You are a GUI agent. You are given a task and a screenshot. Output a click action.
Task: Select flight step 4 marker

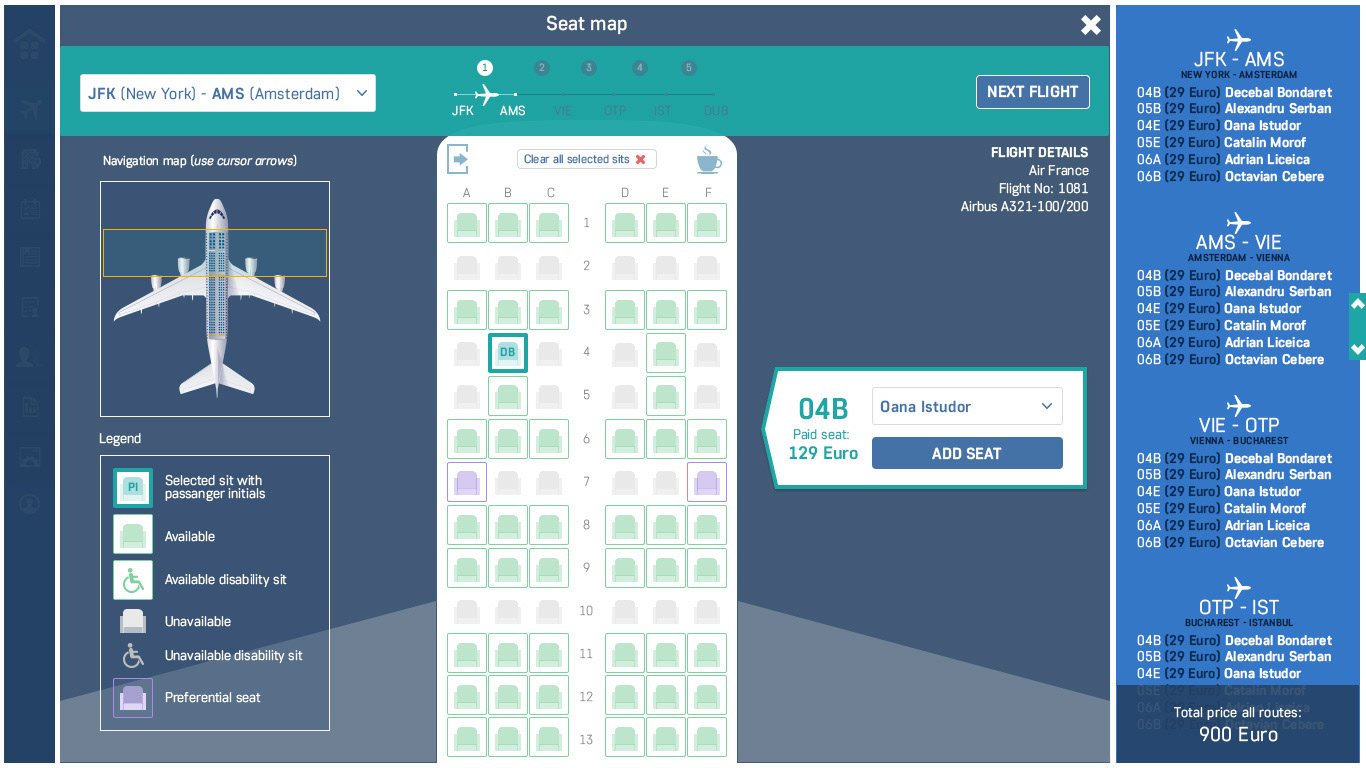639,68
